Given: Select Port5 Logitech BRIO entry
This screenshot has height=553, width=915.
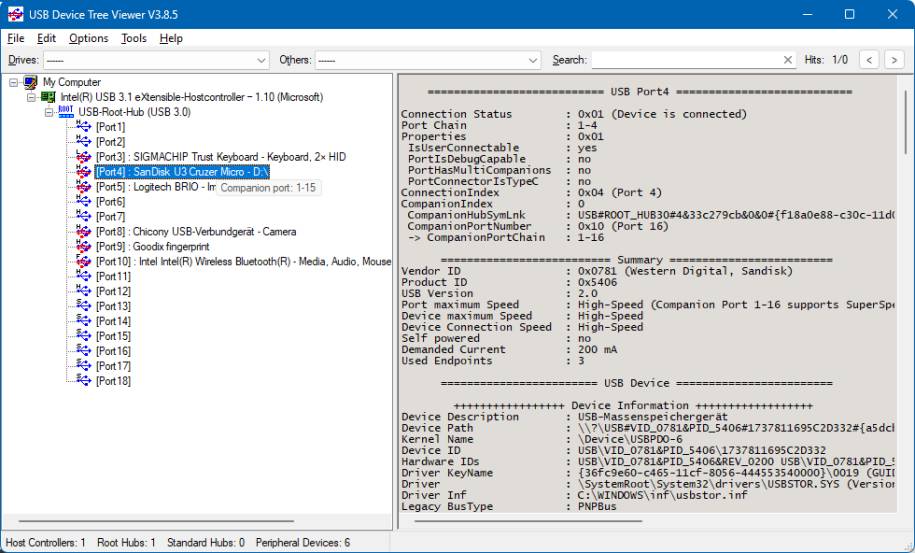Looking at the screenshot, I should pos(156,187).
